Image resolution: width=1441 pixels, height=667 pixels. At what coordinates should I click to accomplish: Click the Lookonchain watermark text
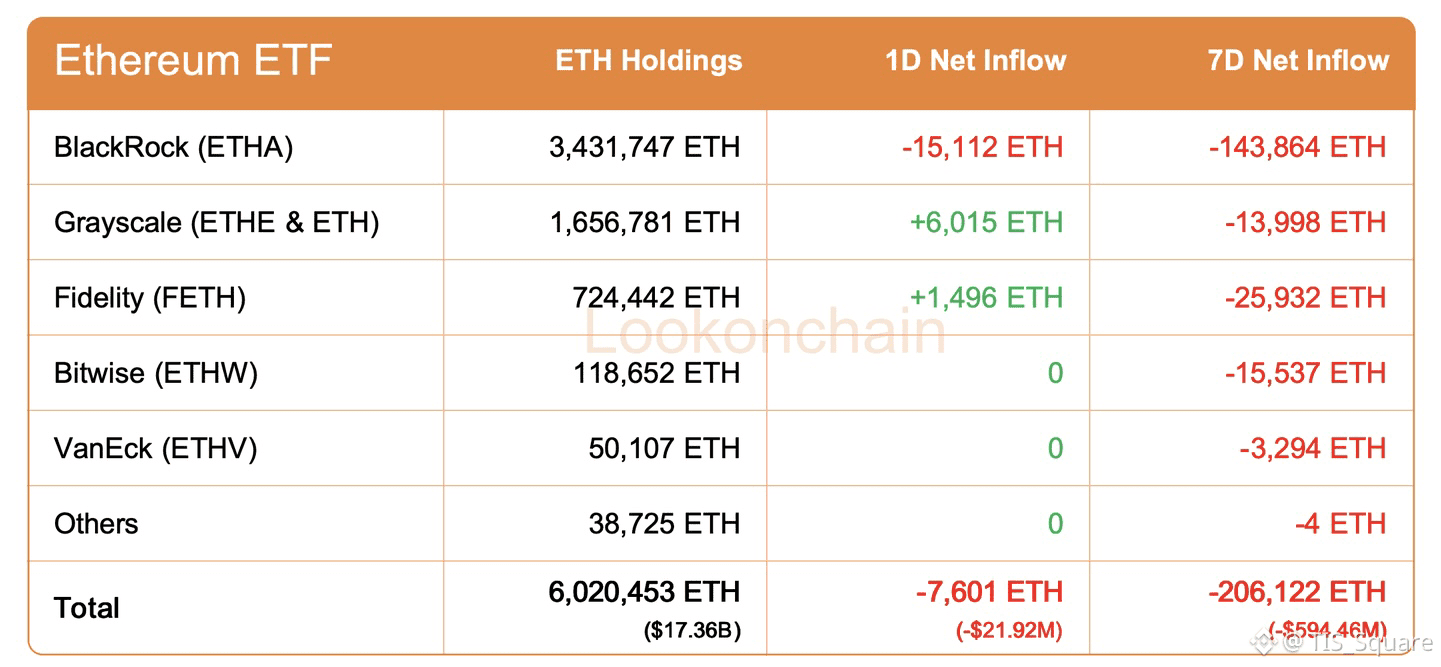point(765,332)
